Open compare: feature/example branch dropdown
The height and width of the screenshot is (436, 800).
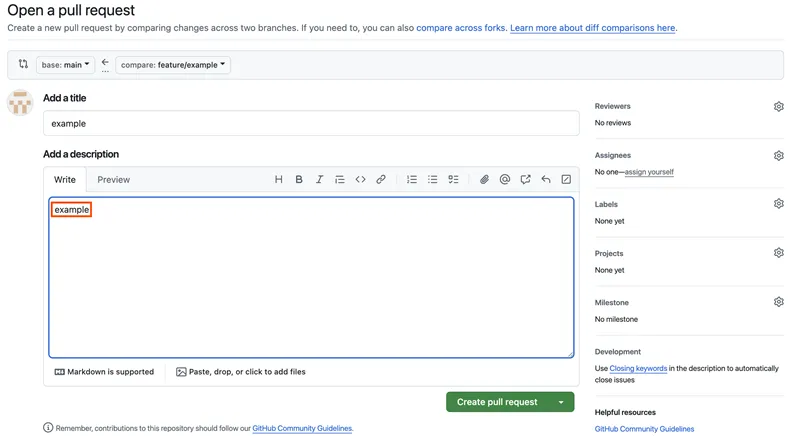[x=173, y=65]
